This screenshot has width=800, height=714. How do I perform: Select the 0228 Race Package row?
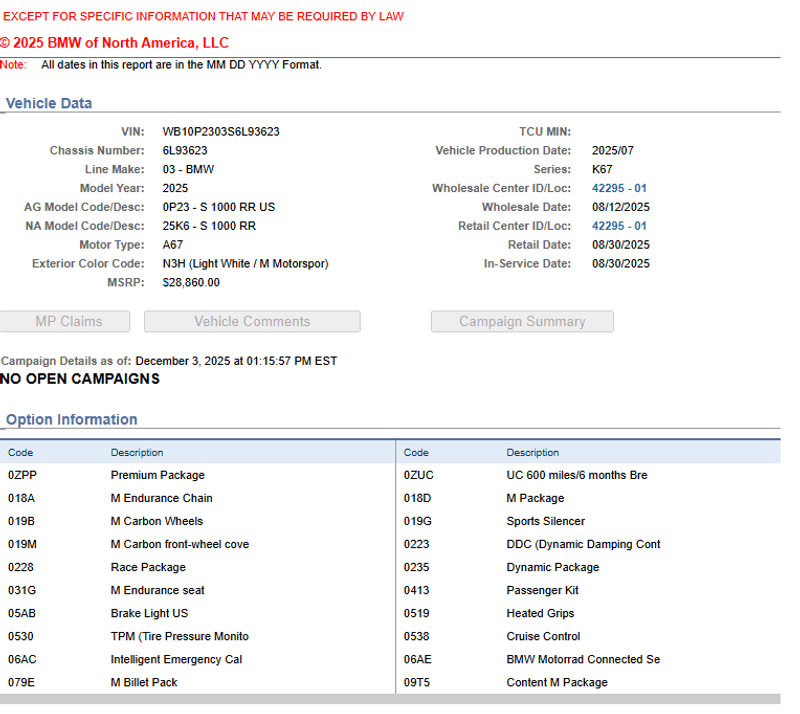point(148,567)
